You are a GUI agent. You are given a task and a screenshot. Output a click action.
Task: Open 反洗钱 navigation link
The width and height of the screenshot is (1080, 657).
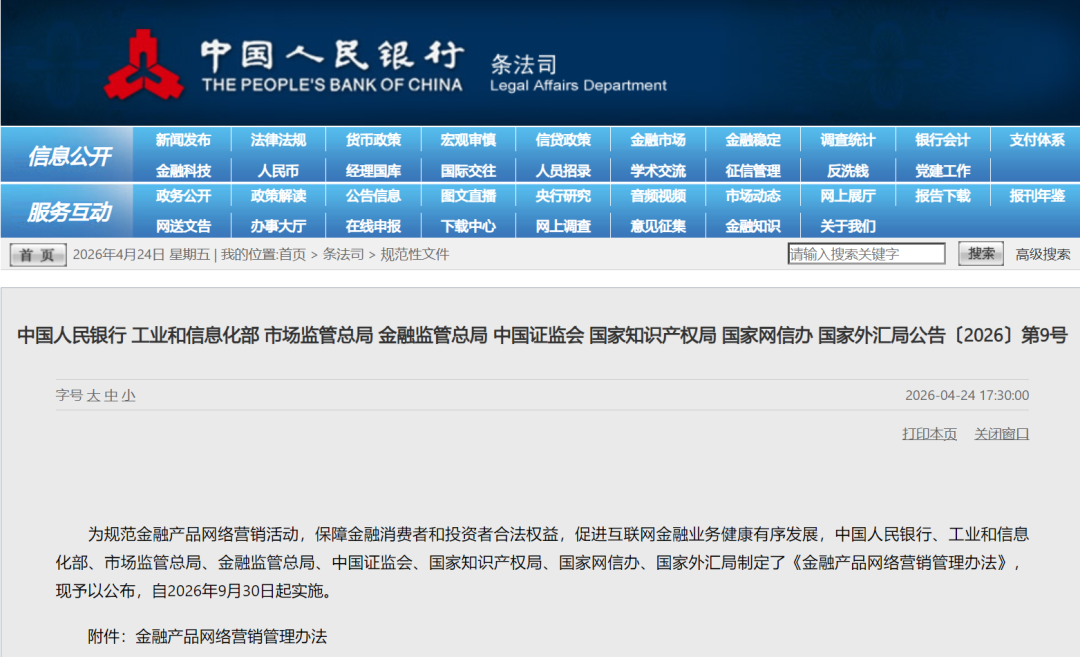click(x=848, y=171)
